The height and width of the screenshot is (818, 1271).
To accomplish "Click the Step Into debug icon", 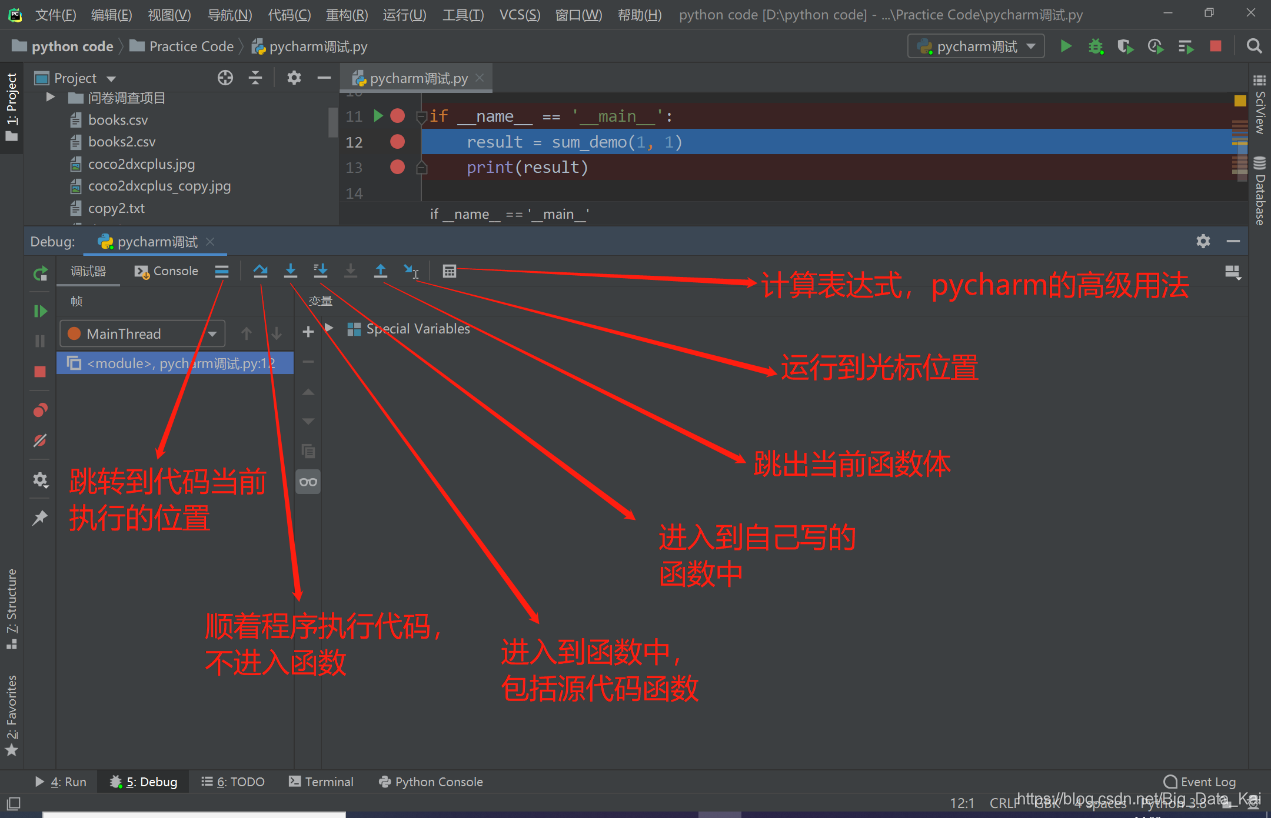I will pos(290,271).
